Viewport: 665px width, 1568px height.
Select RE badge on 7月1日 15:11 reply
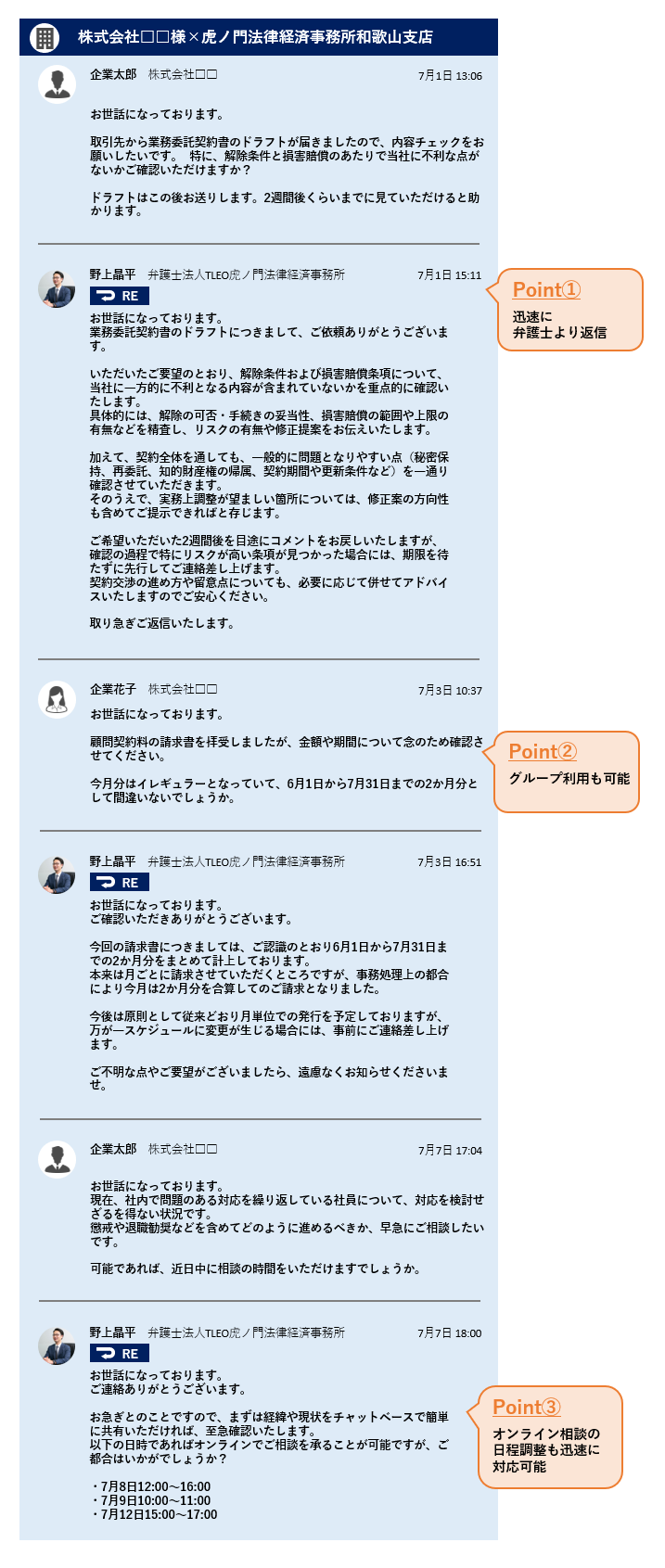[x=120, y=296]
